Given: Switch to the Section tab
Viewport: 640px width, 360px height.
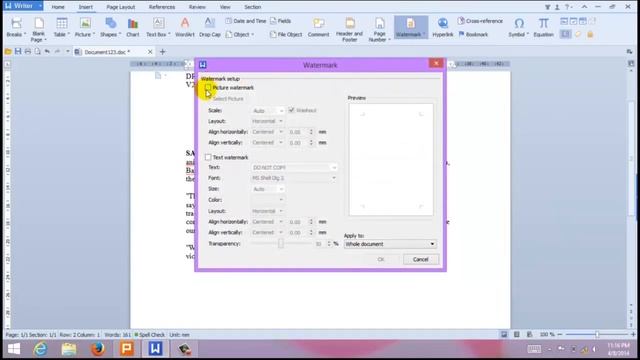Looking at the screenshot, I should (x=253, y=7).
